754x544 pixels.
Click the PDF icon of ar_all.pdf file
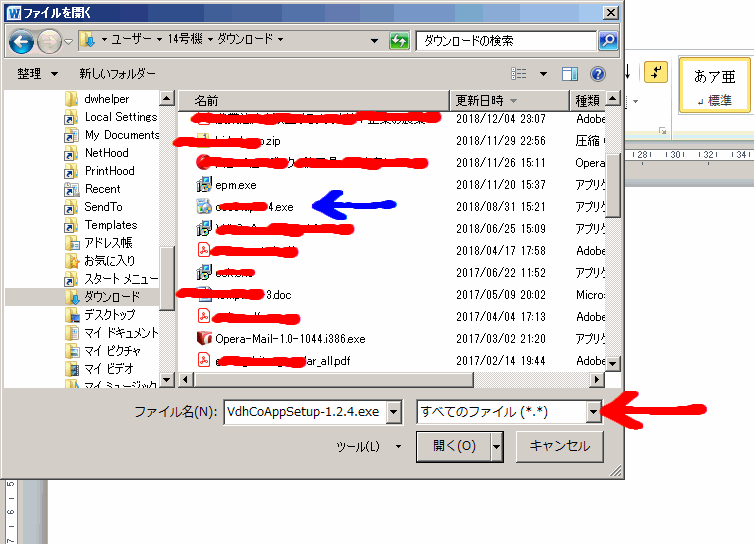pyautogui.click(x=204, y=360)
